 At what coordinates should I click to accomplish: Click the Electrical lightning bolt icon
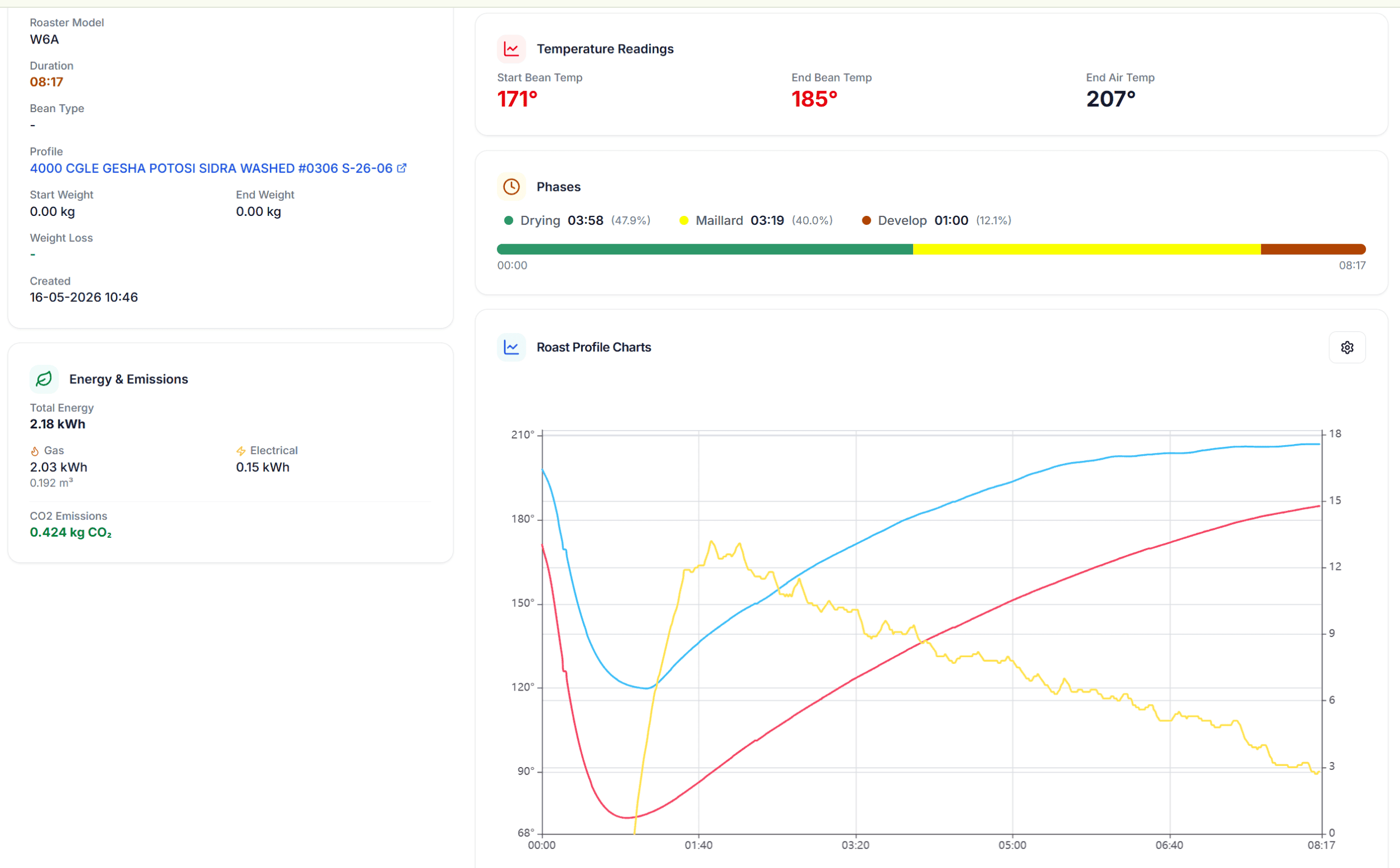coord(240,451)
